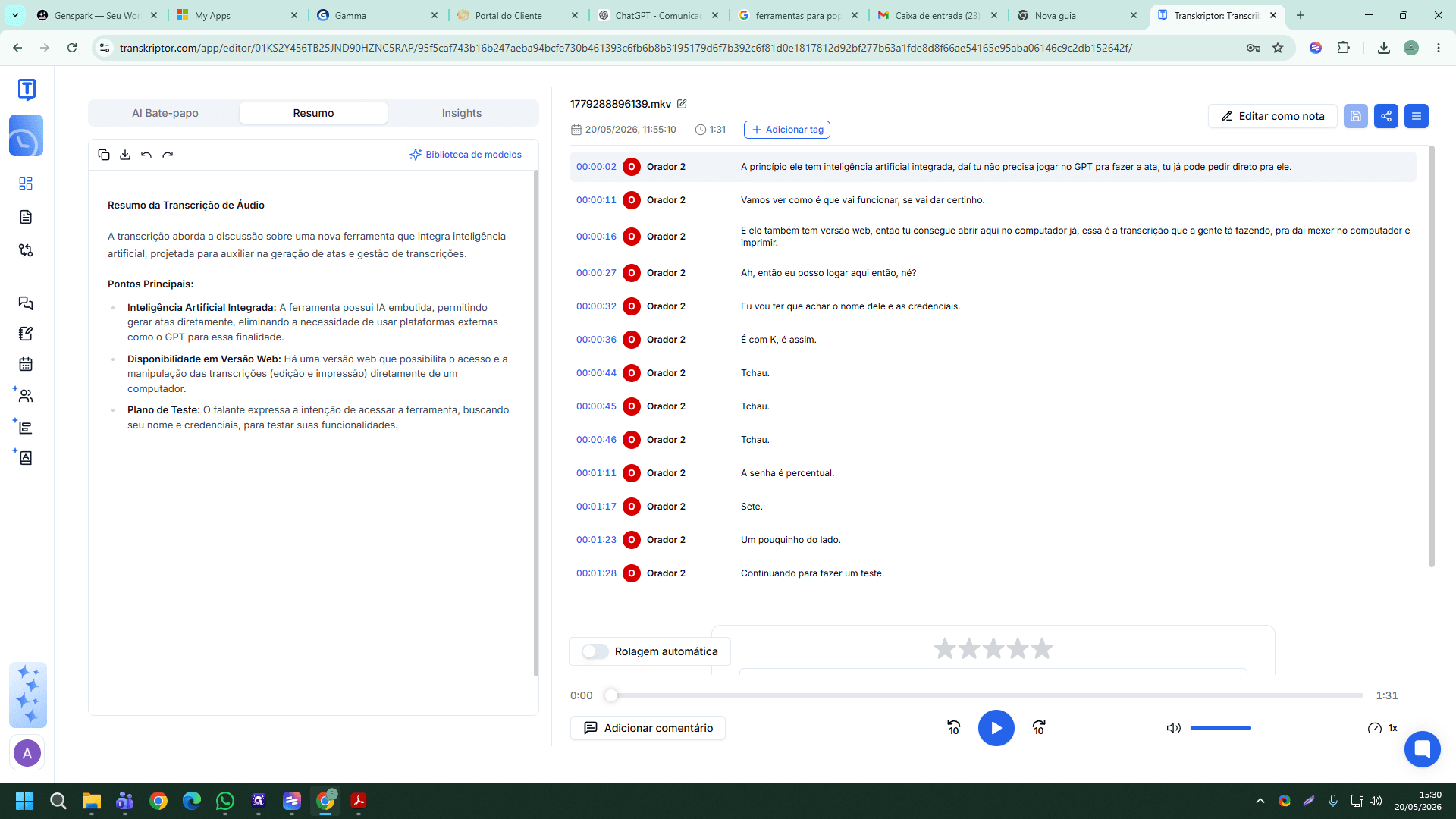Select the Resumo tab
Viewport: 1456px width, 819px height.
(x=313, y=113)
